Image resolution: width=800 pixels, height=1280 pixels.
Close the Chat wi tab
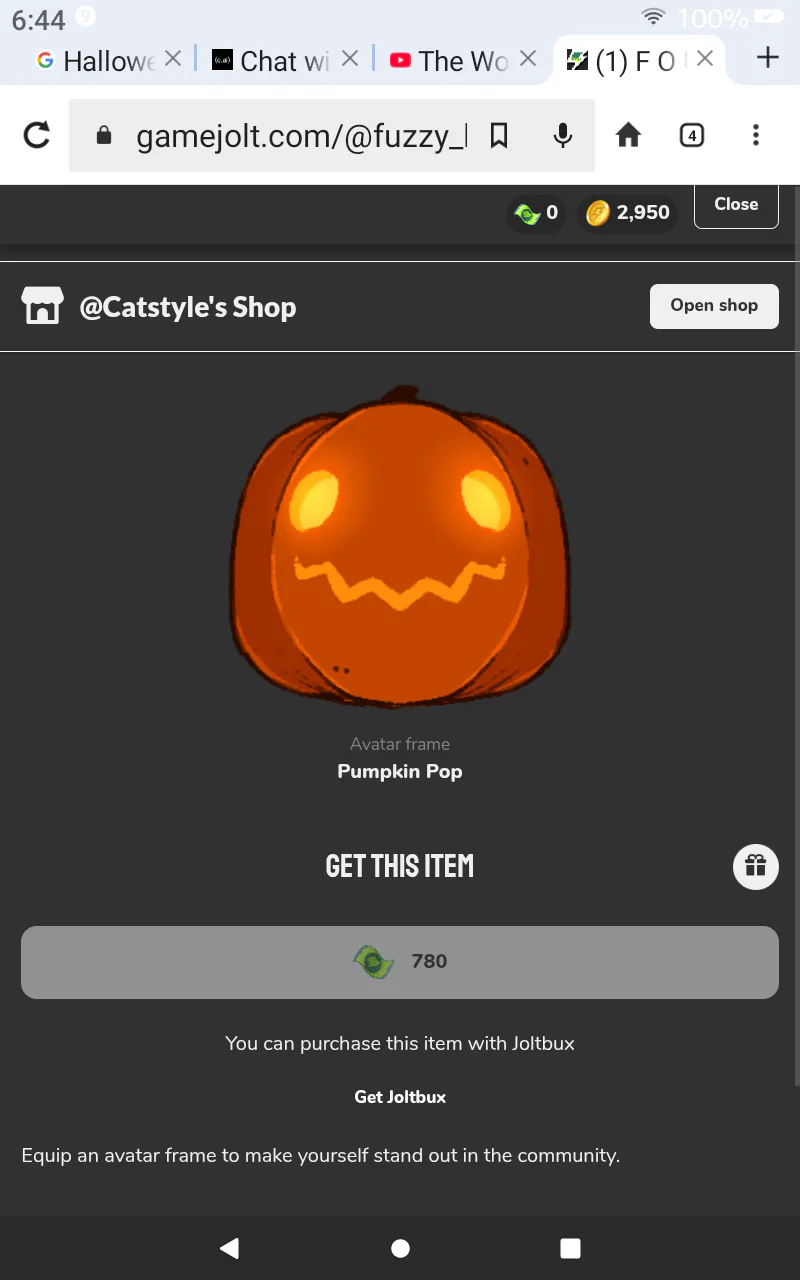click(x=349, y=59)
